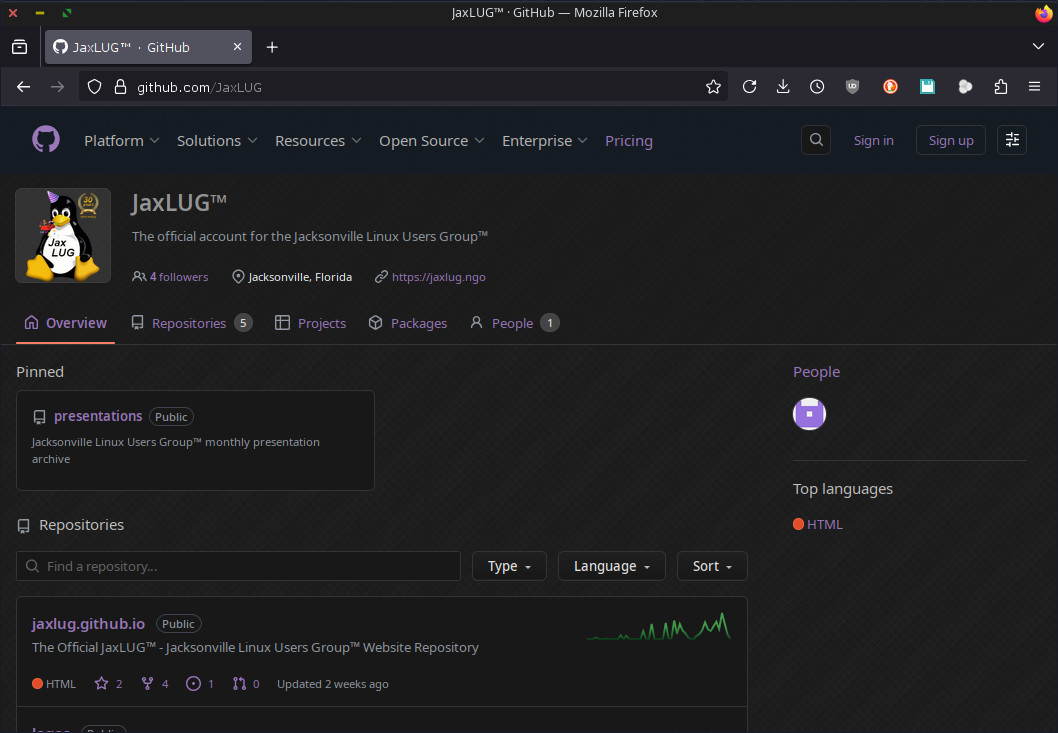Click the GitHub Octocat logo
1058x733 pixels.
46,140
